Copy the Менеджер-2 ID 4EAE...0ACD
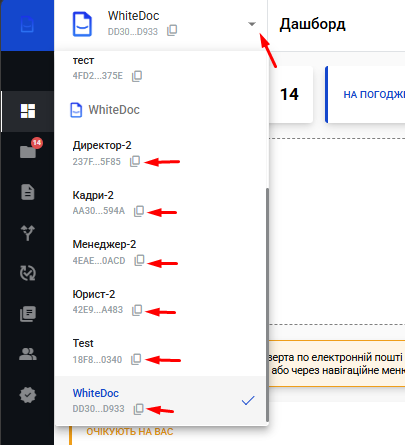 [139, 260]
